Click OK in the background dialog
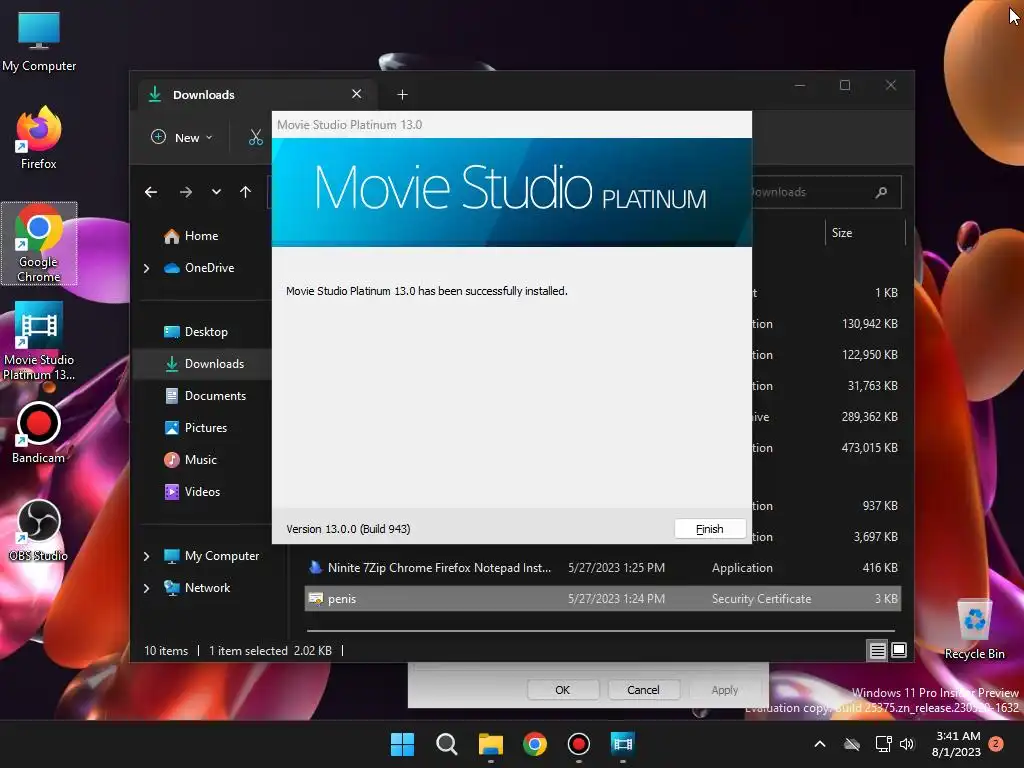 tap(562, 690)
